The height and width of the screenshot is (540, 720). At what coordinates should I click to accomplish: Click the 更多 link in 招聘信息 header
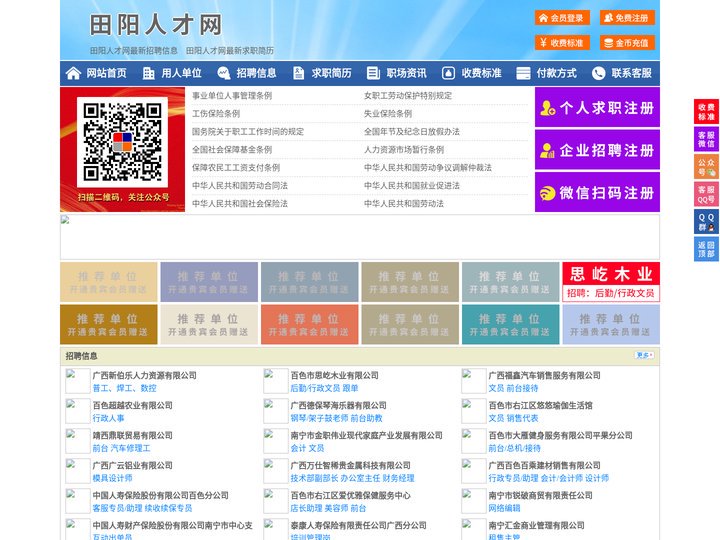[x=645, y=355]
